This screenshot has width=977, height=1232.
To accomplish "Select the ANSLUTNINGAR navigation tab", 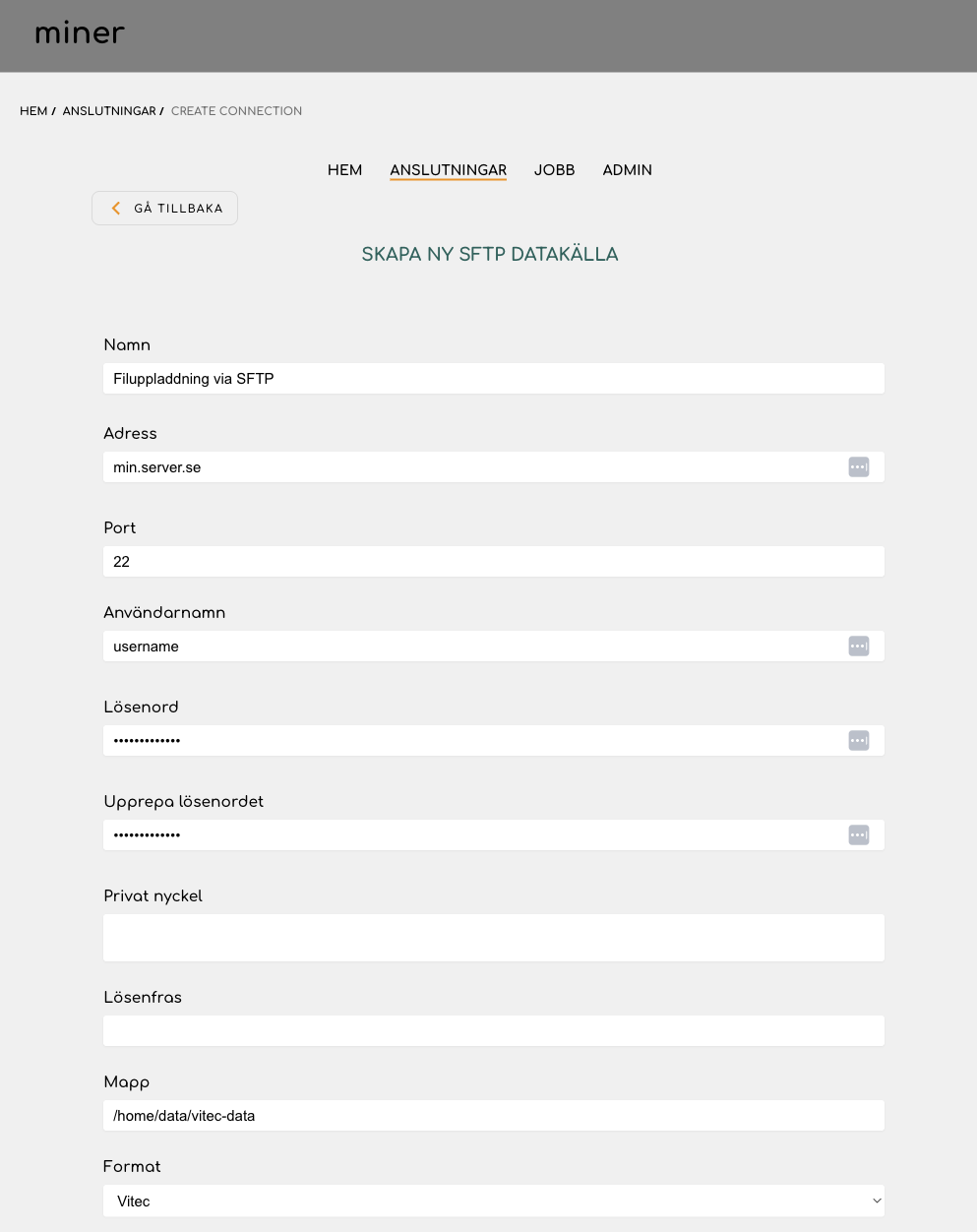I will [x=448, y=170].
